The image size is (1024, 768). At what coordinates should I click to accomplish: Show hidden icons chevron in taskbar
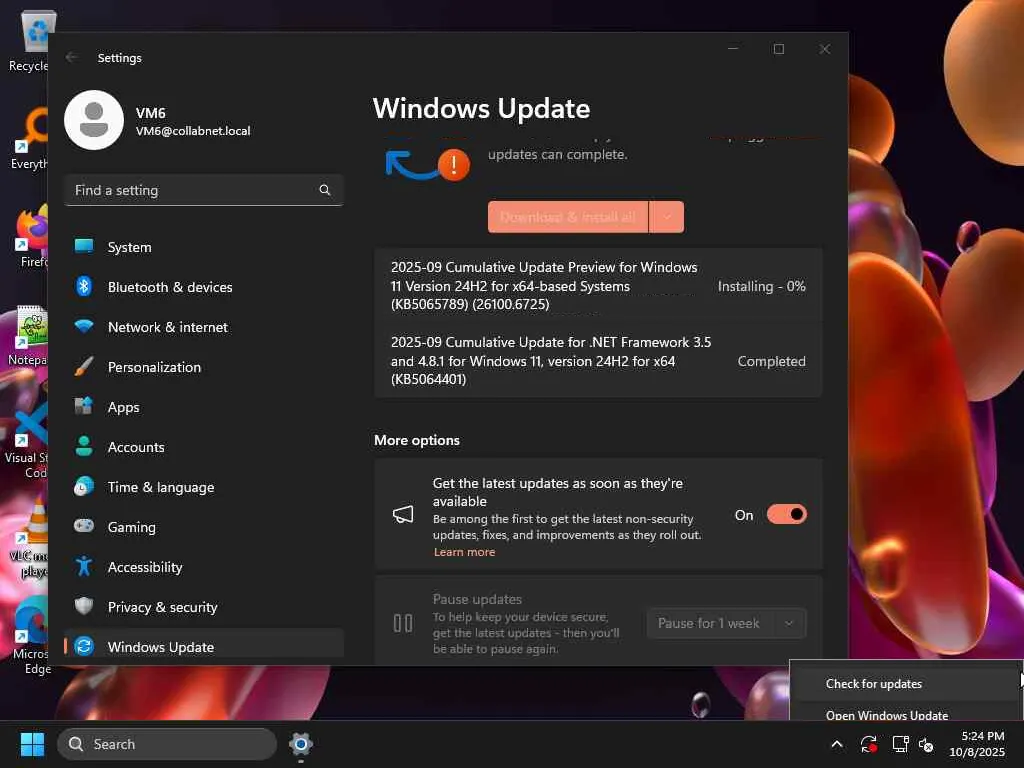click(837, 744)
